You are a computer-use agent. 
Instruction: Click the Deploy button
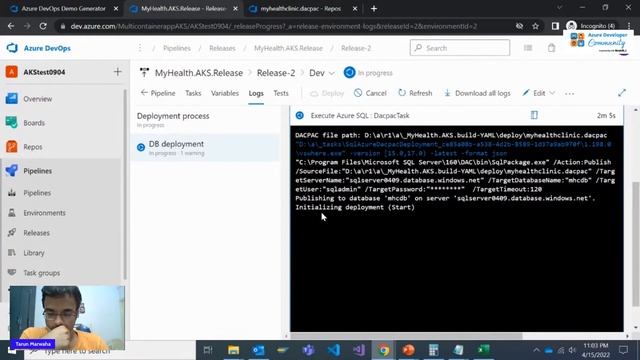point(327,93)
